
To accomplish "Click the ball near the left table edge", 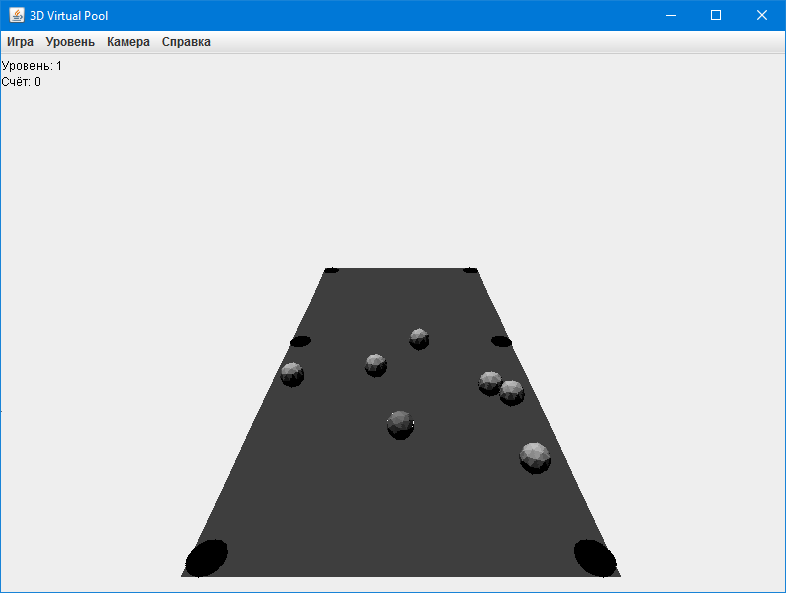I will 292,374.
